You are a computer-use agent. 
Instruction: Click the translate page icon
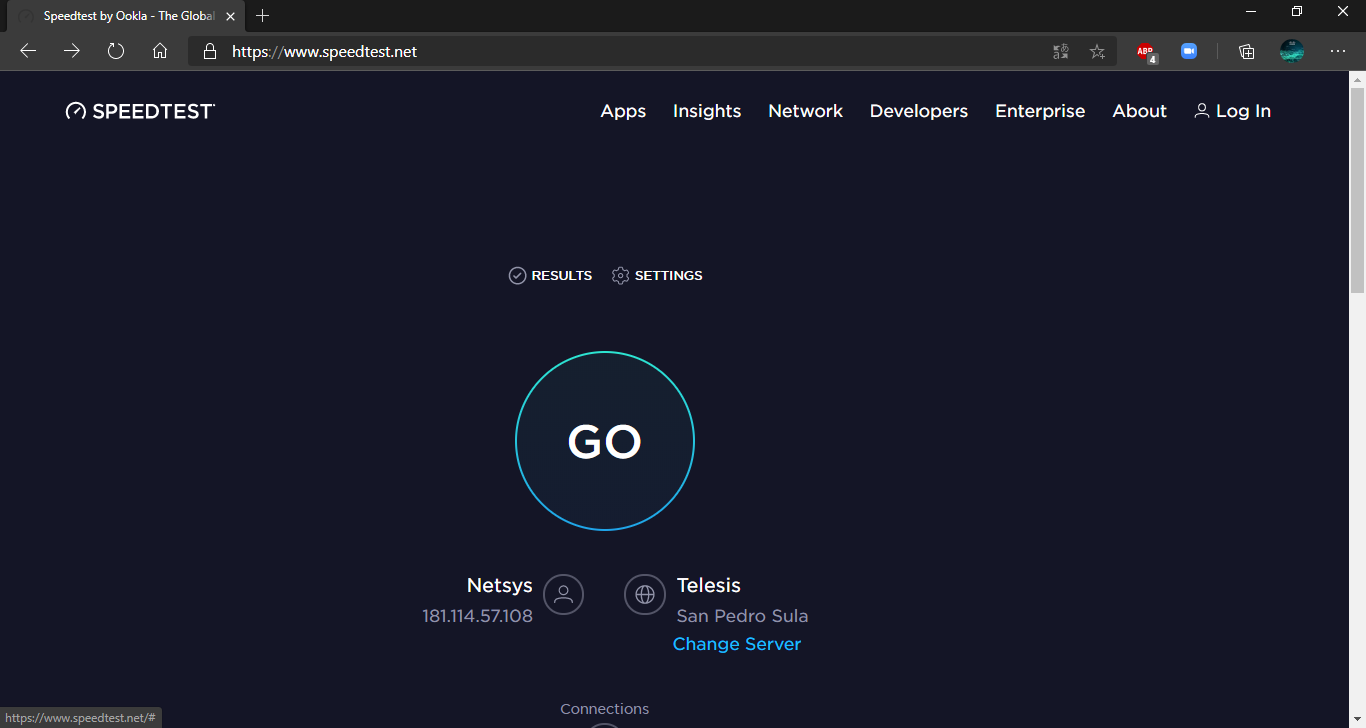pos(1061,51)
